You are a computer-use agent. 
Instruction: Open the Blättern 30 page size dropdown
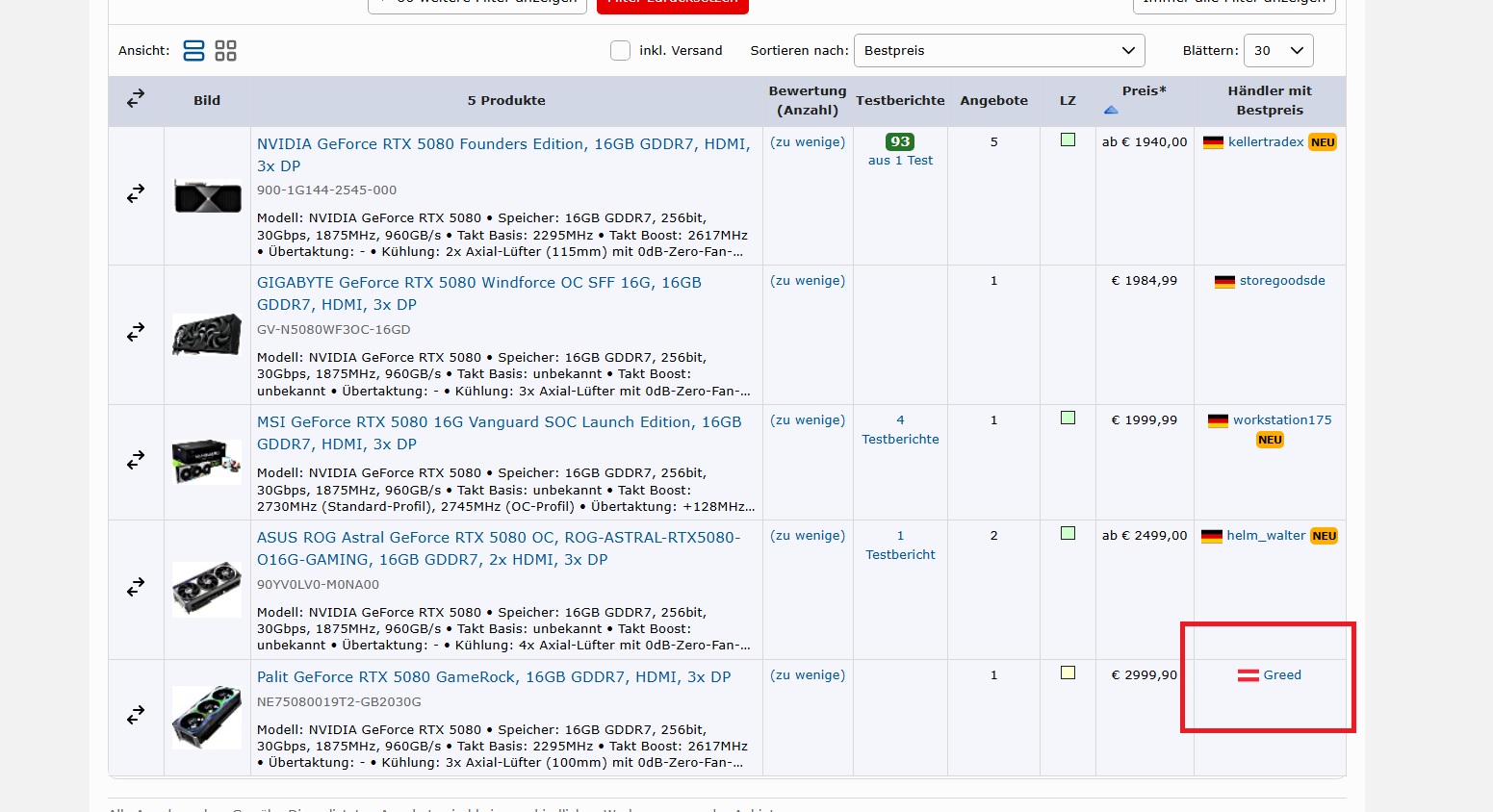1278,50
